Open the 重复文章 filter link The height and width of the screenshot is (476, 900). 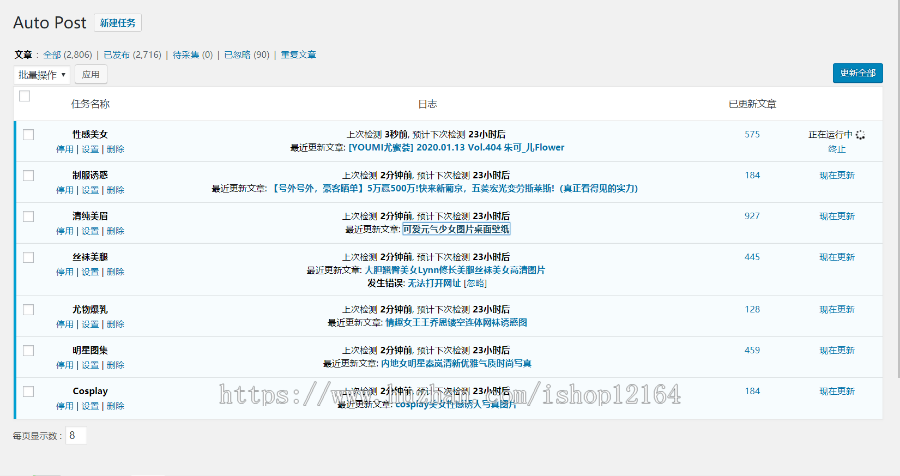click(298, 55)
